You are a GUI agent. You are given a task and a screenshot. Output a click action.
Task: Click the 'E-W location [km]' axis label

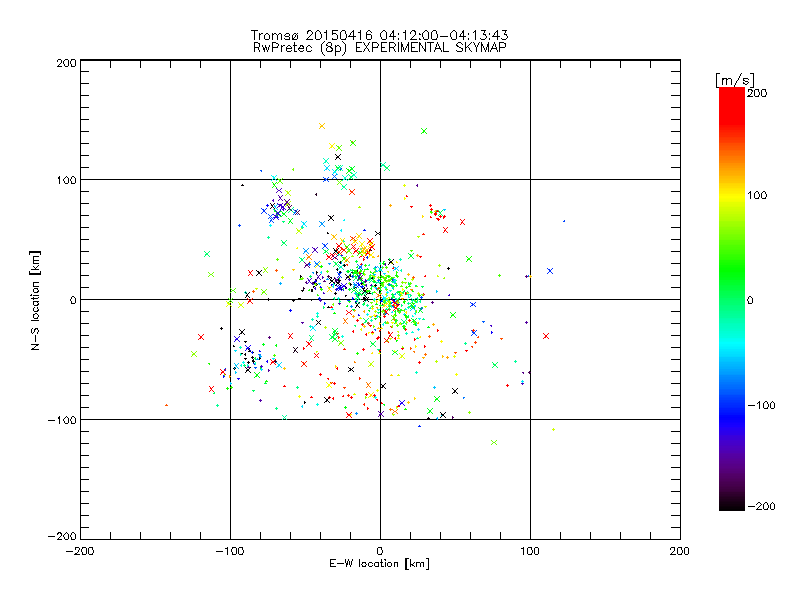379,563
